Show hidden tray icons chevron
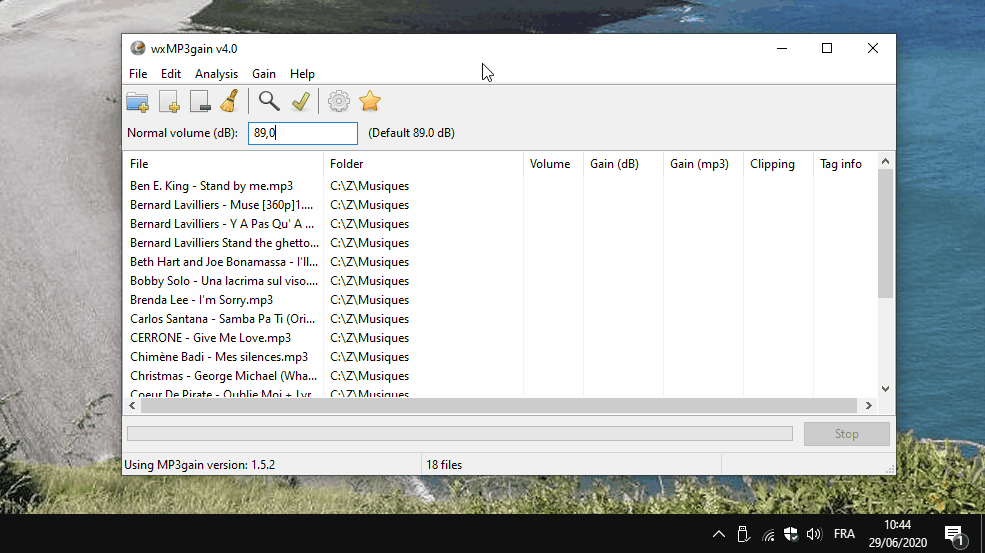This screenshot has width=985, height=553. pyautogui.click(x=719, y=534)
